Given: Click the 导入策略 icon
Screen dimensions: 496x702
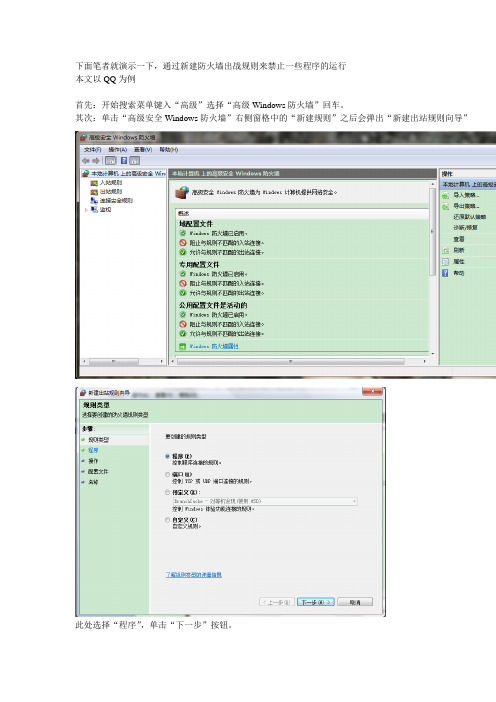Looking at the screenshot, I should click(446, 195).
